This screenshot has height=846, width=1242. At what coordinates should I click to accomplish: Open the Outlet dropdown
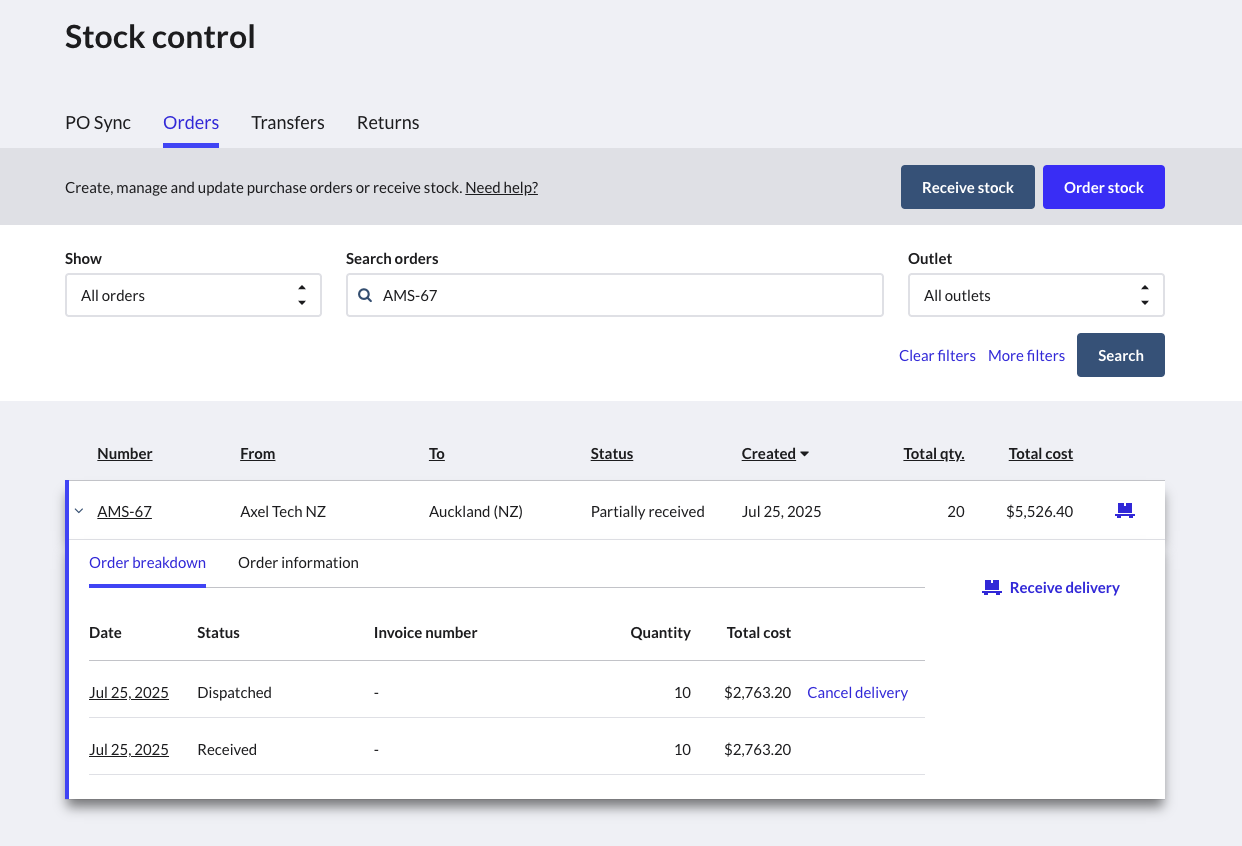coord(1035,296)
